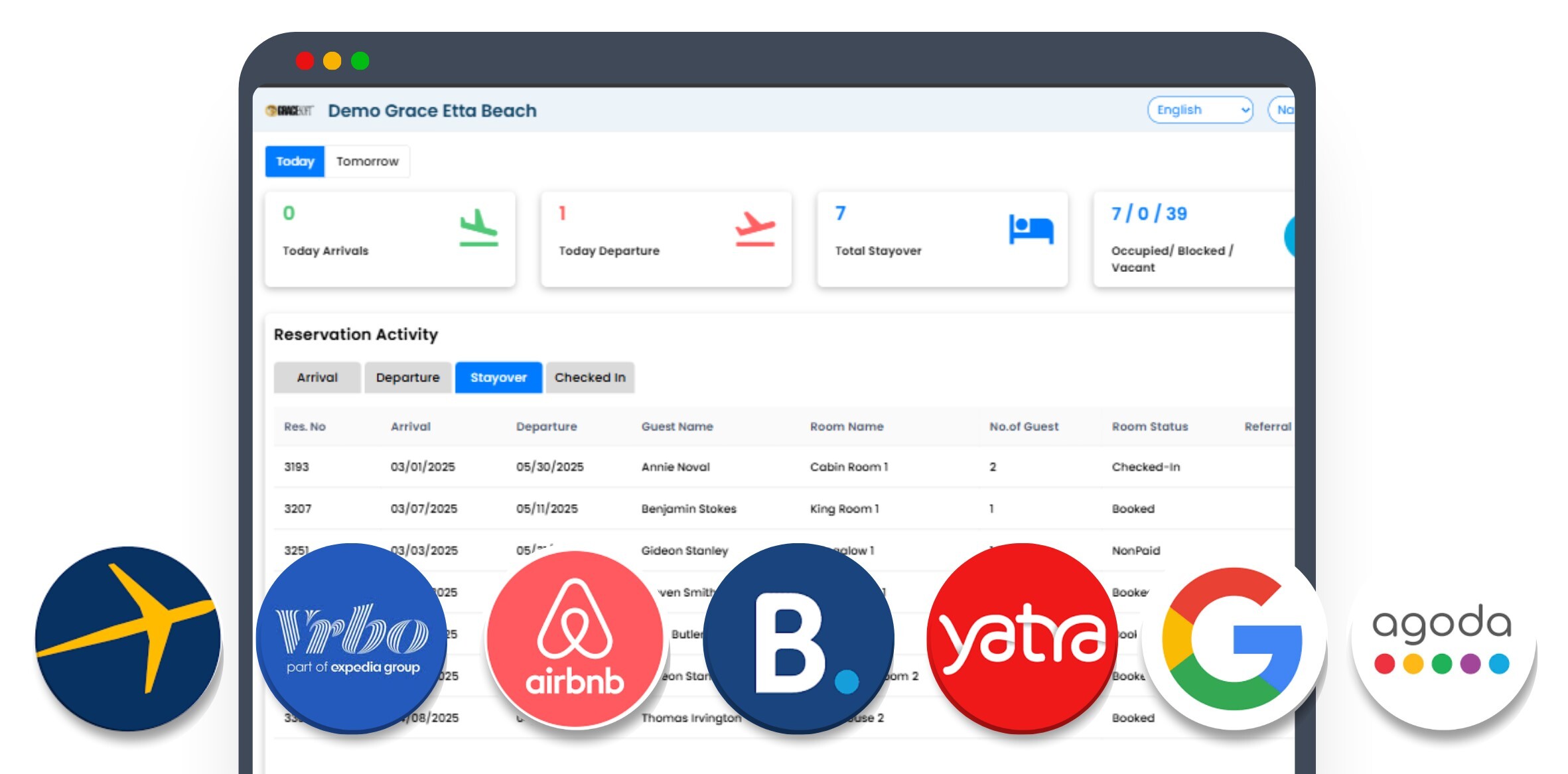Select the Departure reservation tab
1568x774 pixels.
(x=408, y=377)
